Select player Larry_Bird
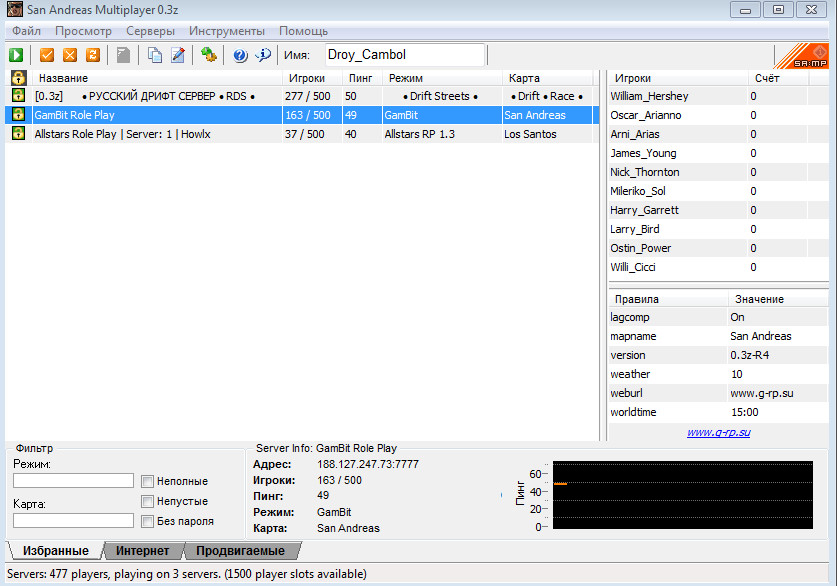 718,229
